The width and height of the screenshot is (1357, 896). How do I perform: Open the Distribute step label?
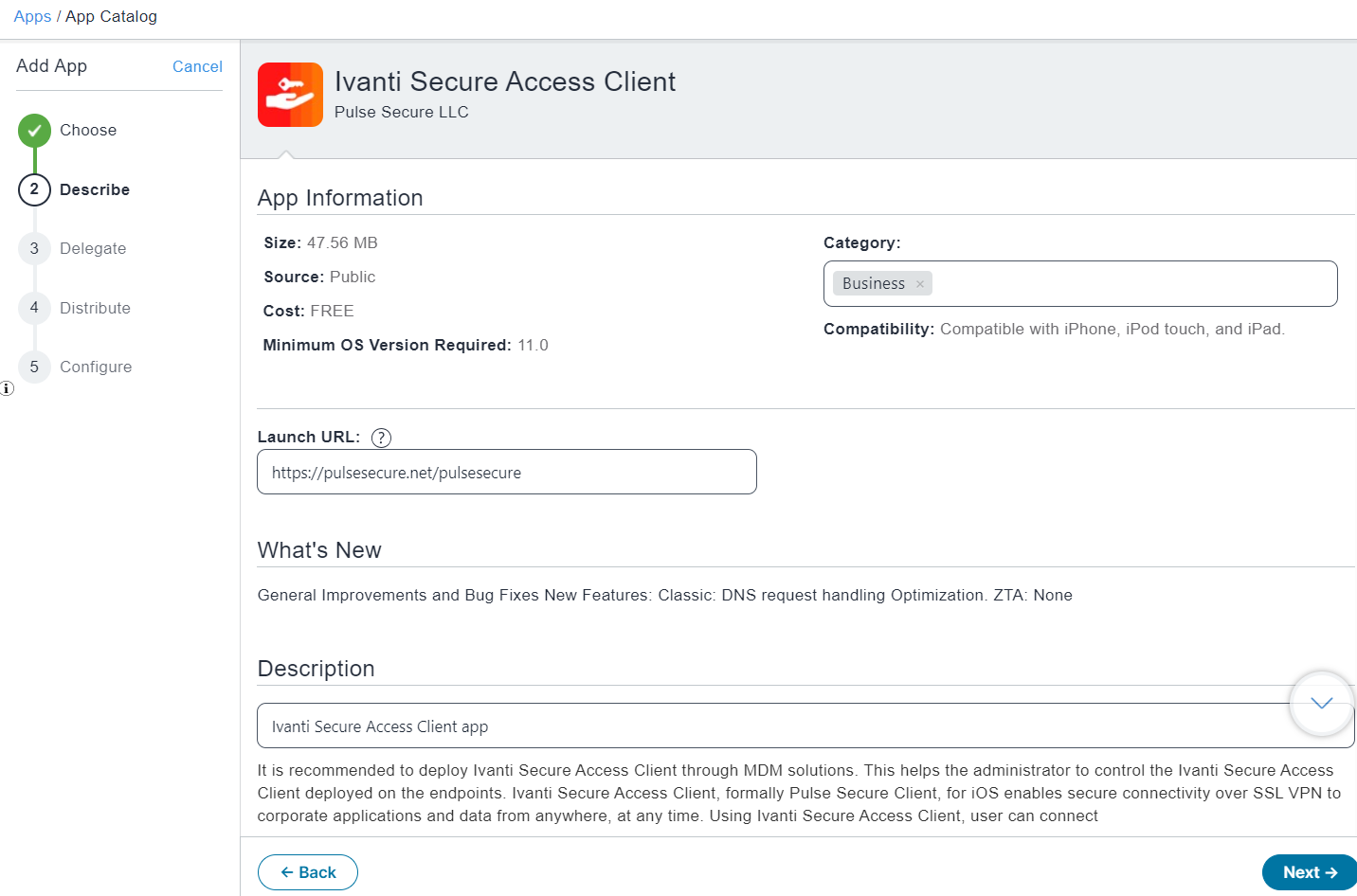click(x=95, y=308)
